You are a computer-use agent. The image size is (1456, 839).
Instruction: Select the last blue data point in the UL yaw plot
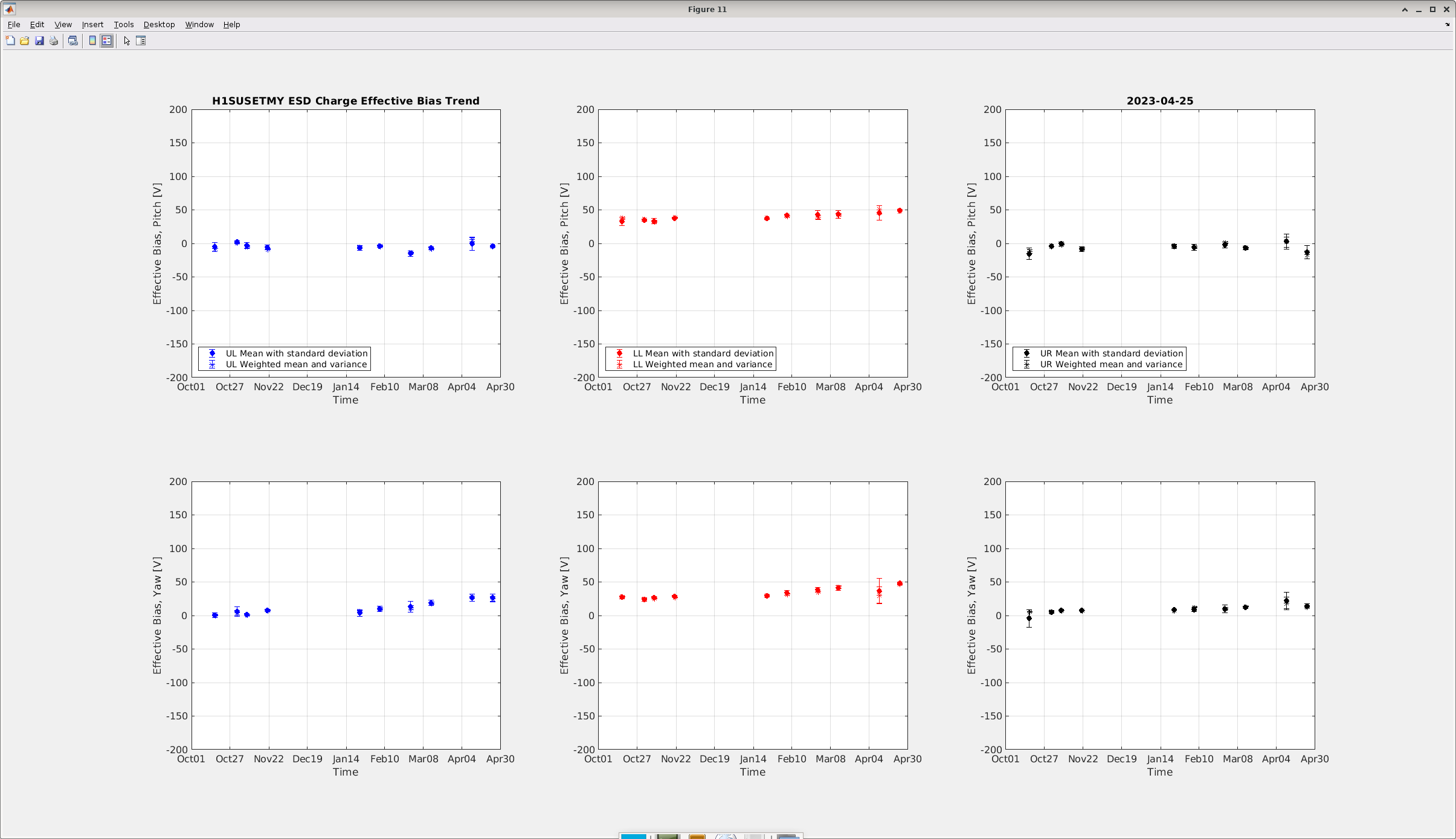(492, 598)
